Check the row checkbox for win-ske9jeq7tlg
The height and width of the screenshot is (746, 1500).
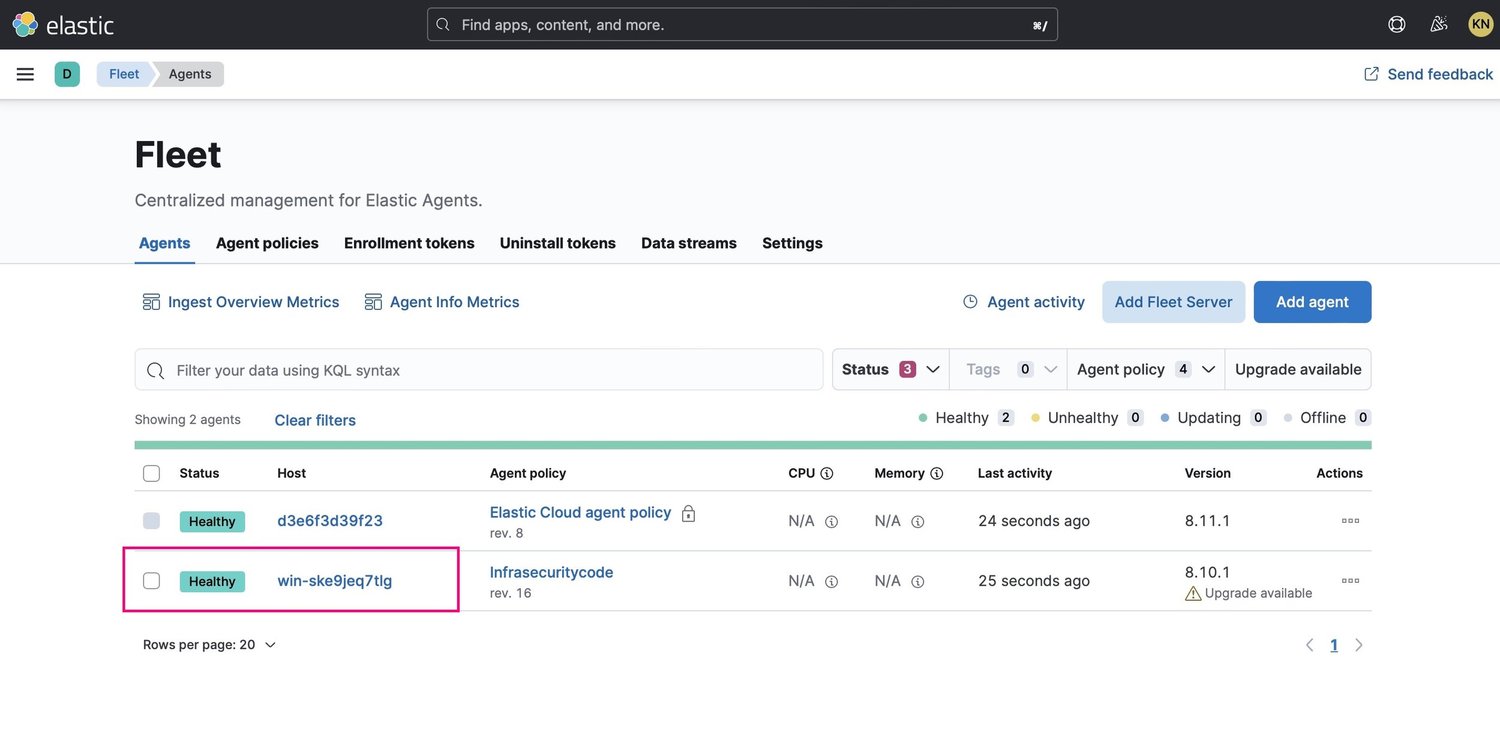pyautogui.click(x=151, y=579)
